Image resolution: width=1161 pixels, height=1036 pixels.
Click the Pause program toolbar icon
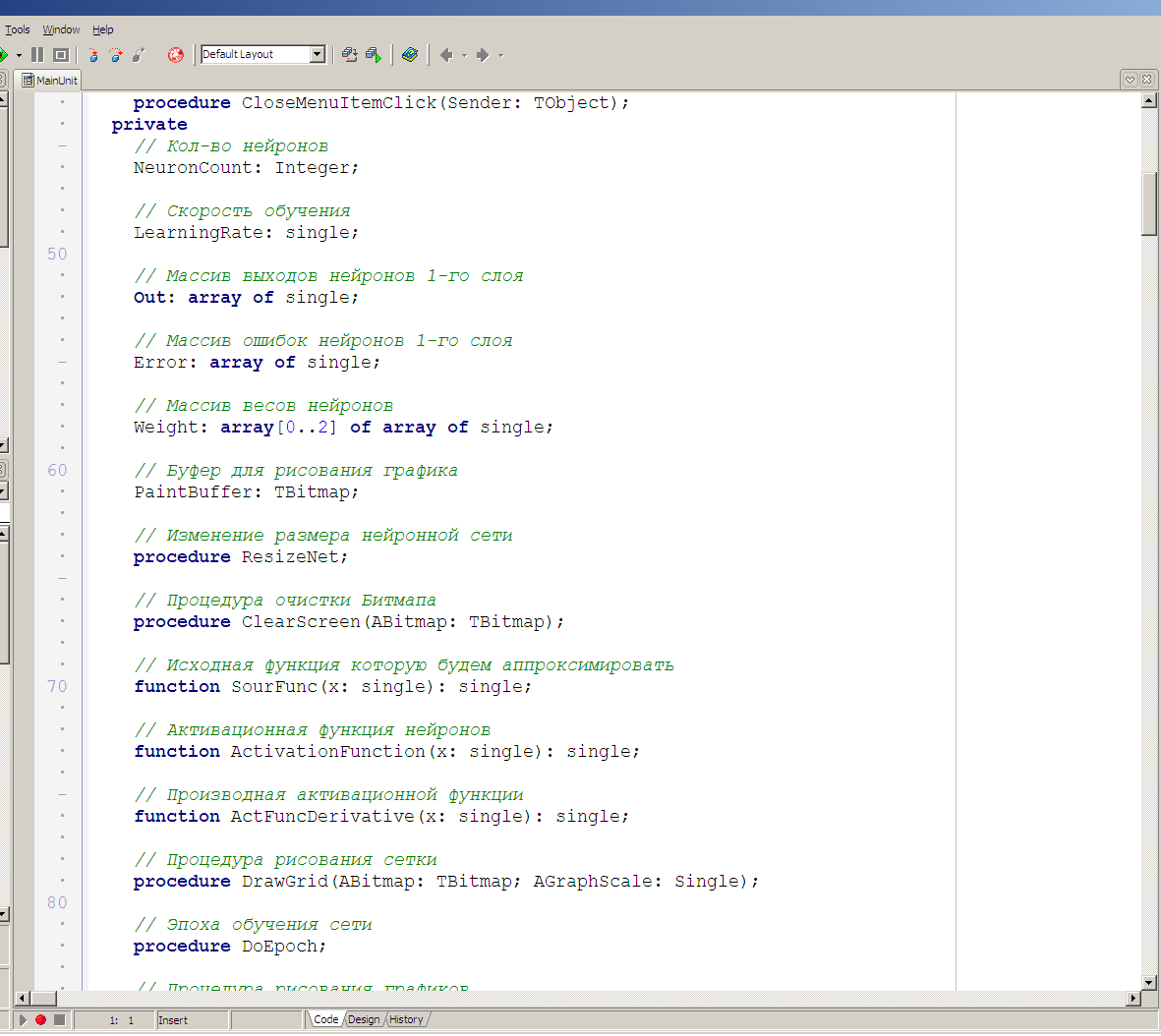point(37,55)
